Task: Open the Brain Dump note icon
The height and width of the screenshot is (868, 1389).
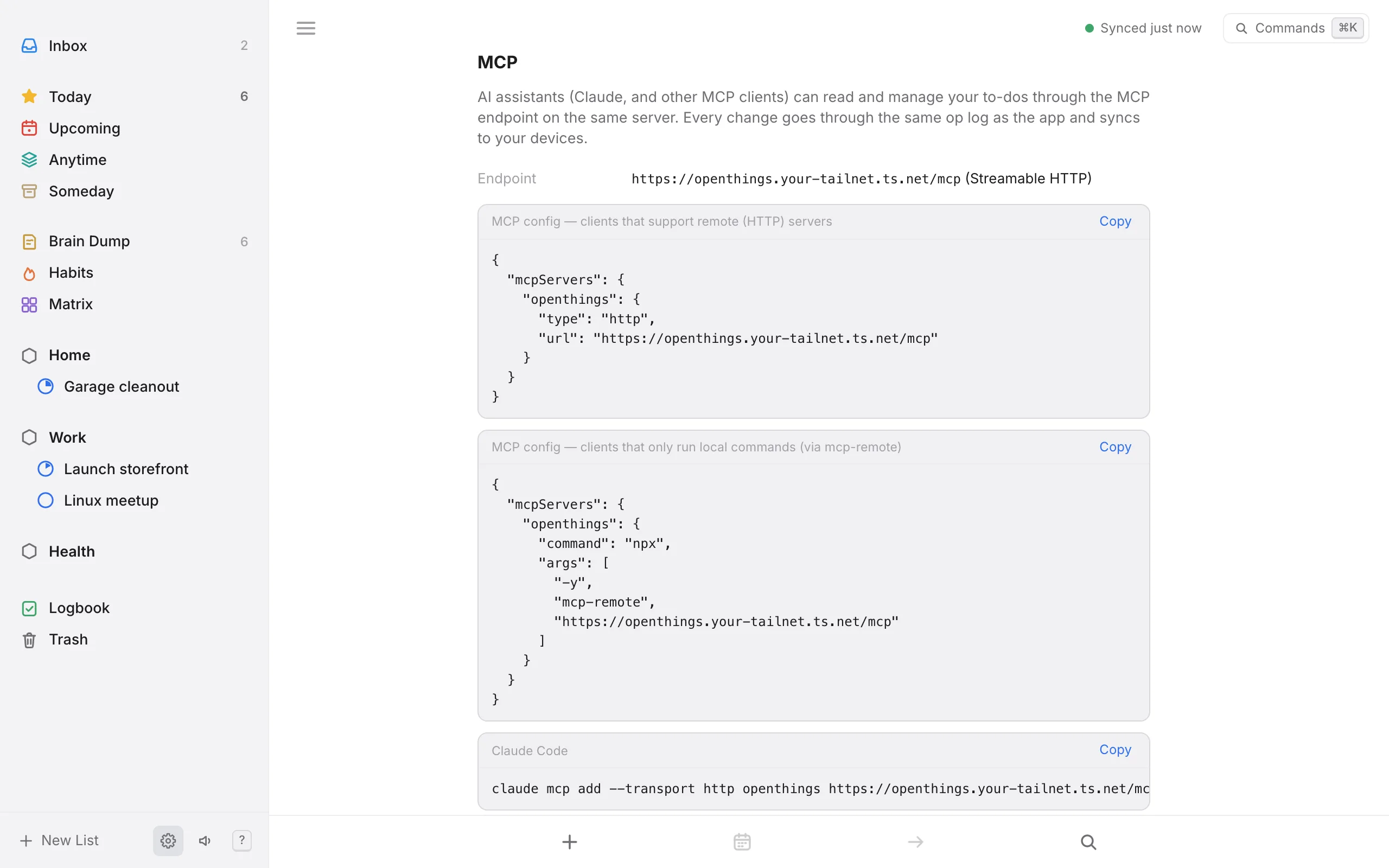Action: coord(29,242)
